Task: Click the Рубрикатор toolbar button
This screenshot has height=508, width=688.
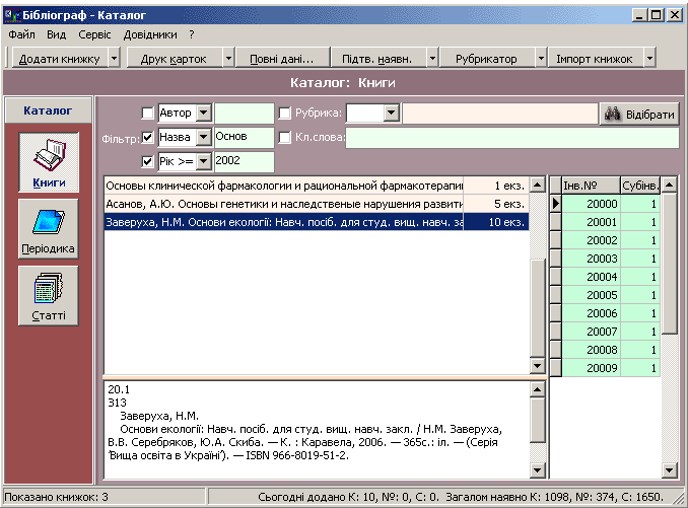Action: 488,59
